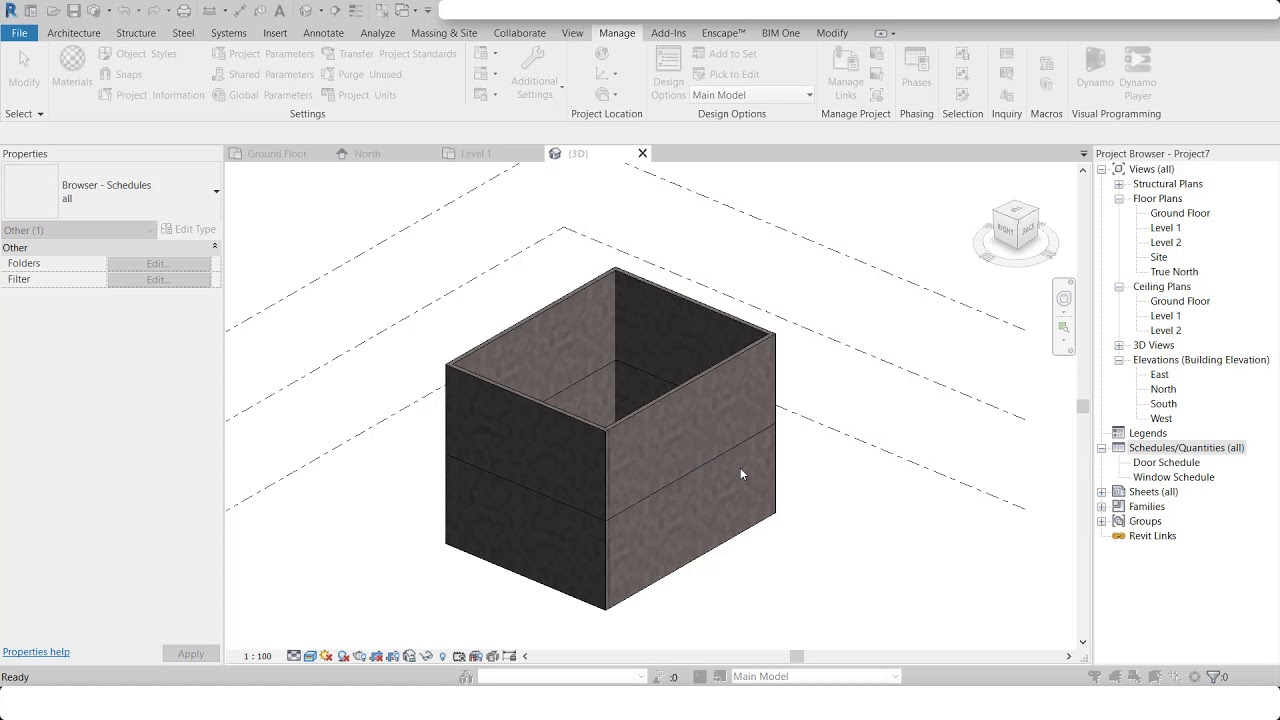
Task: Switch to the View ribbon tab
Action: pos(572,33)
